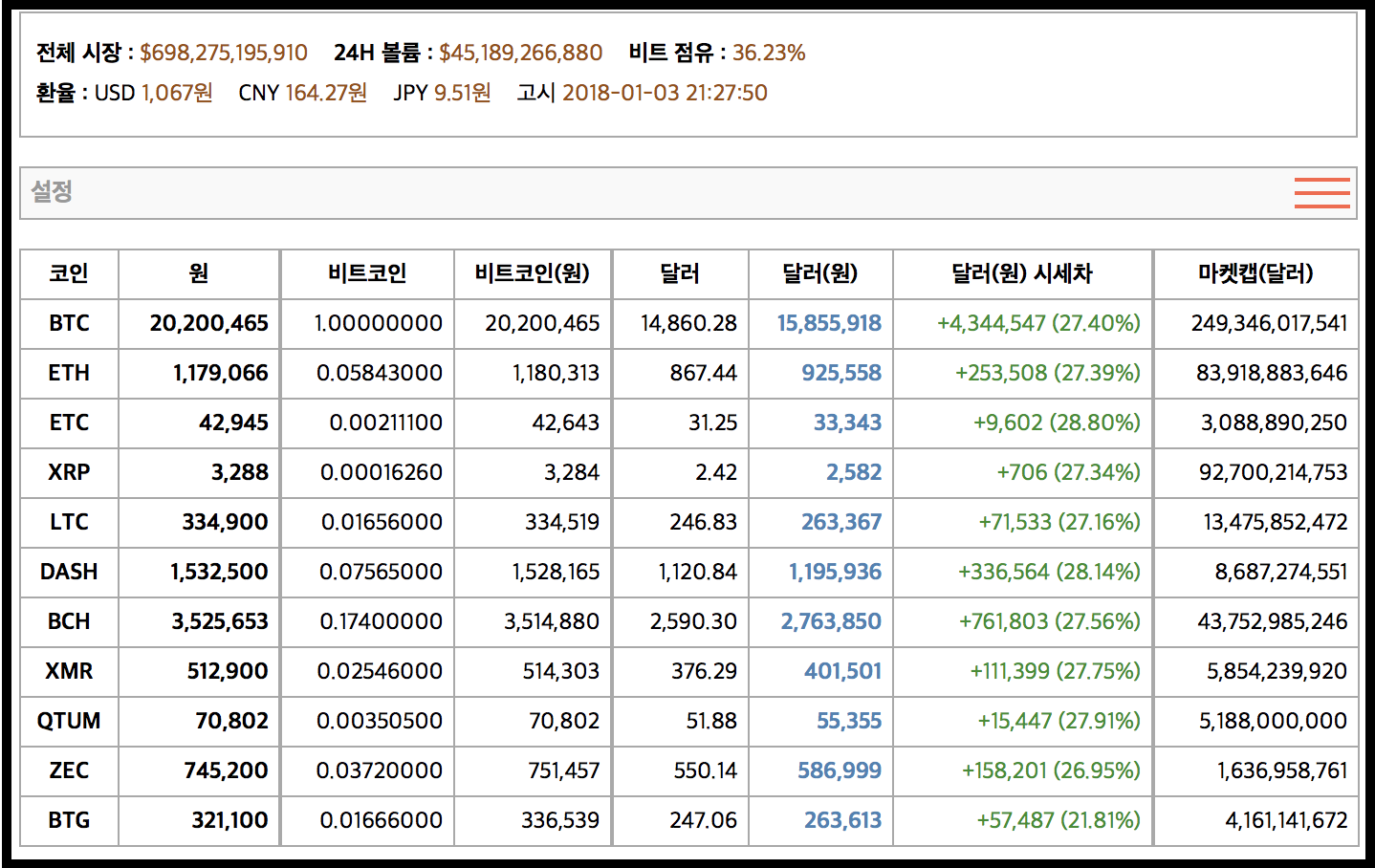Click XRP market cap 92,700,214,753

coord(1274,473)
